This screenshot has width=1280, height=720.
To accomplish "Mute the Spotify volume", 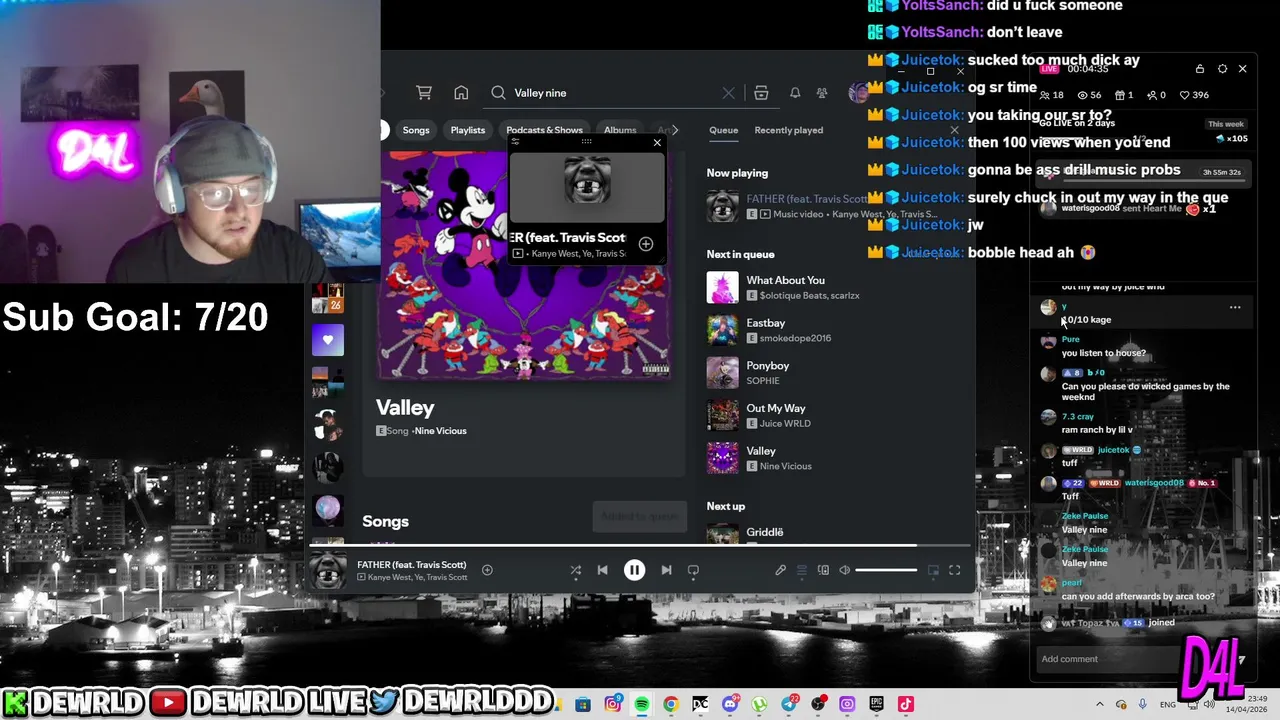I will (844, 570).
